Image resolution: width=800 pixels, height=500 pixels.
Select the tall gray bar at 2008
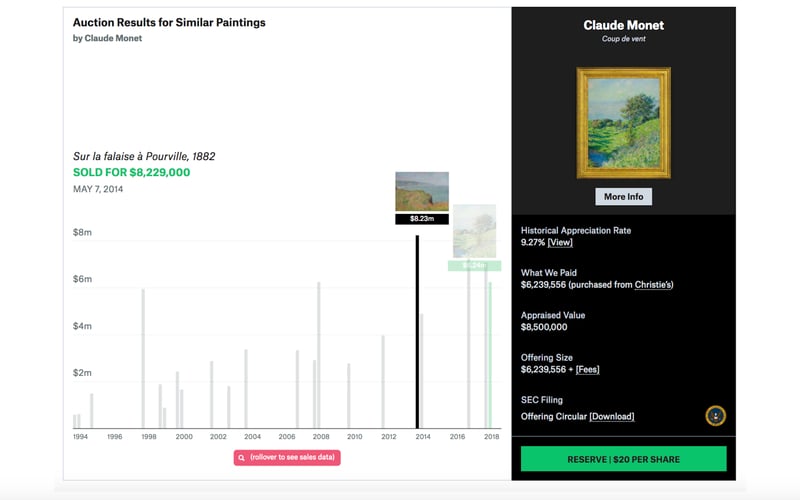click(319, 355)
